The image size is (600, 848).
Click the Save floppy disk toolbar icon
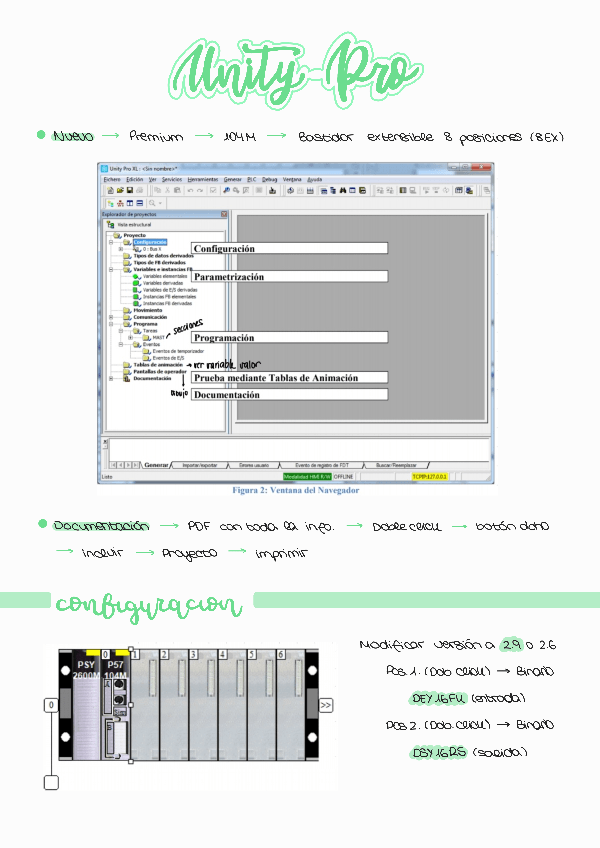tap(130, 190)
